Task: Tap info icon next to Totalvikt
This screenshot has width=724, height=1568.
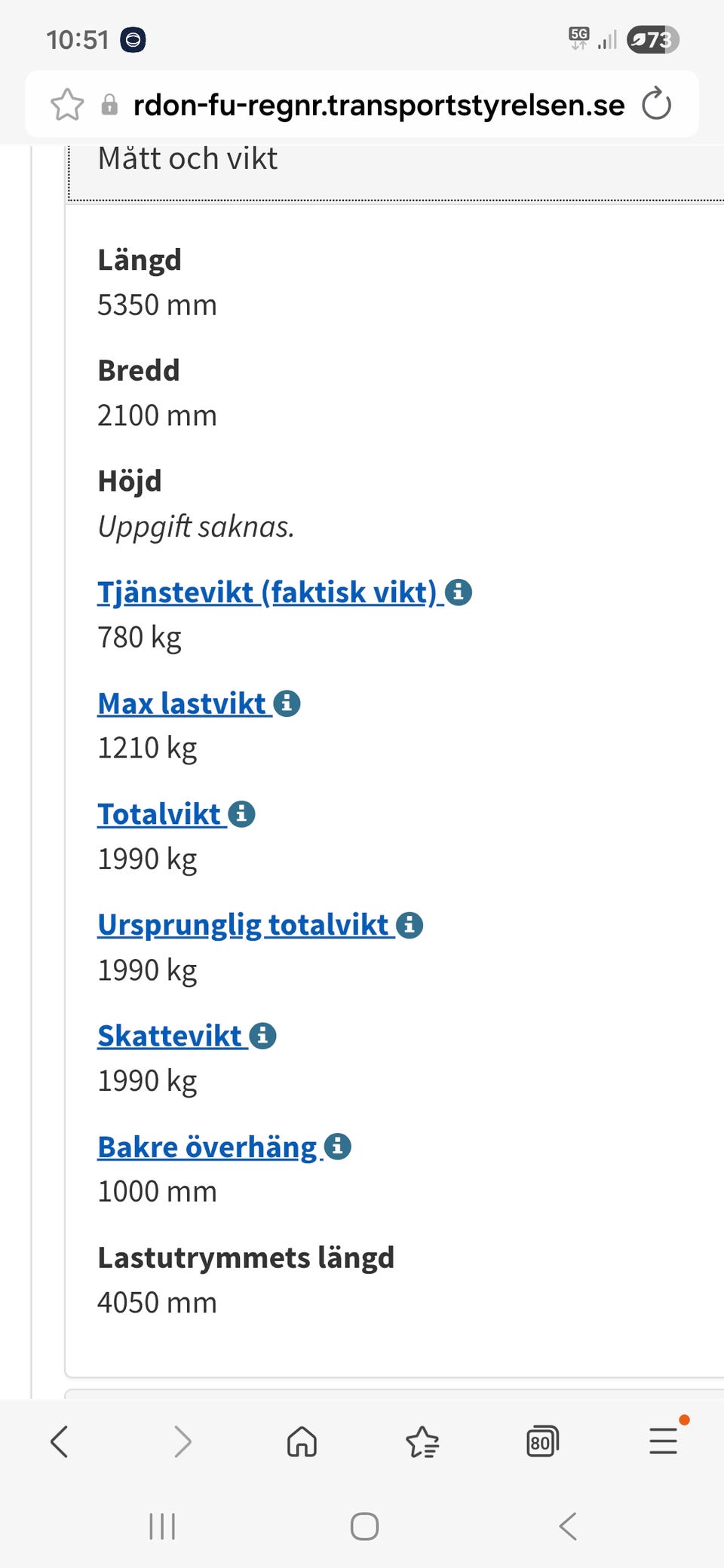Action: [241, 814]
